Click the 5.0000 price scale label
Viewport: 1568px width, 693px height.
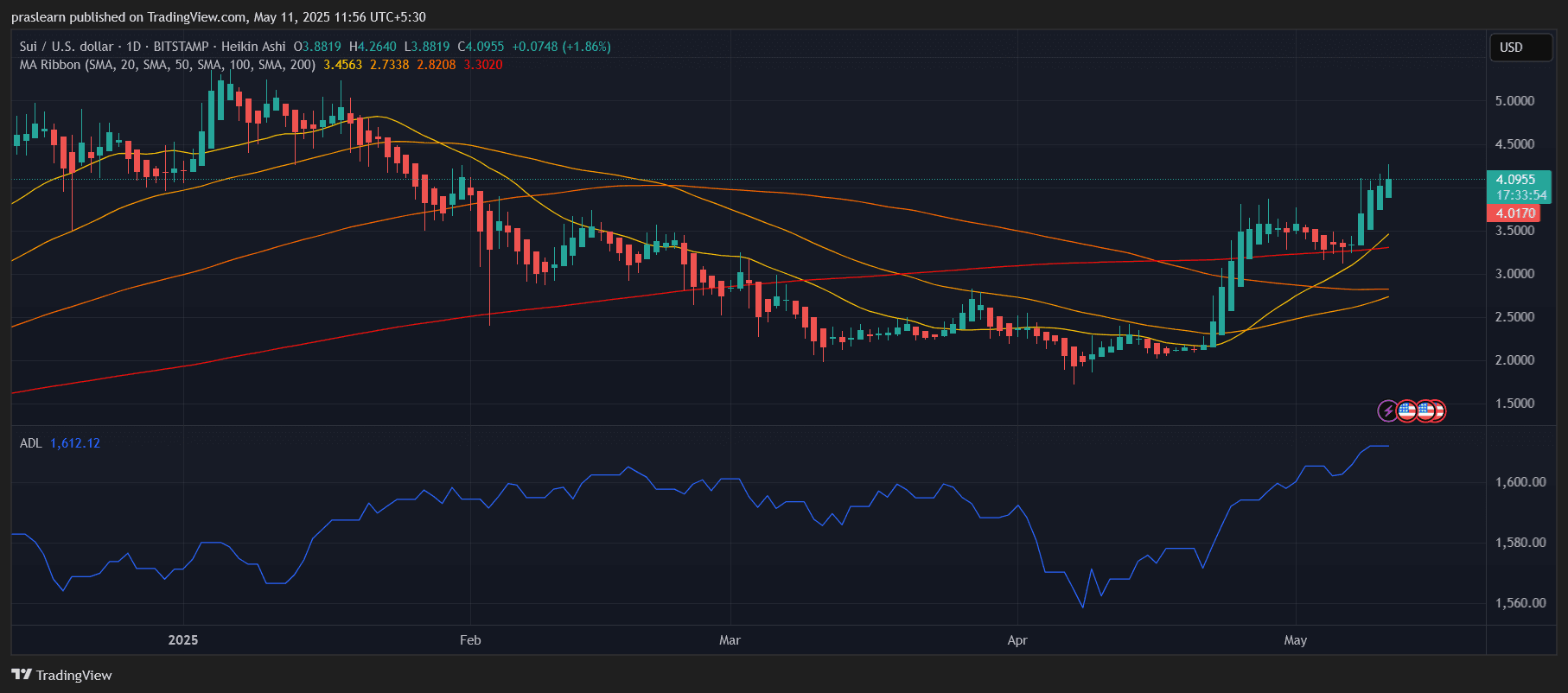[x=1514, y=101]
